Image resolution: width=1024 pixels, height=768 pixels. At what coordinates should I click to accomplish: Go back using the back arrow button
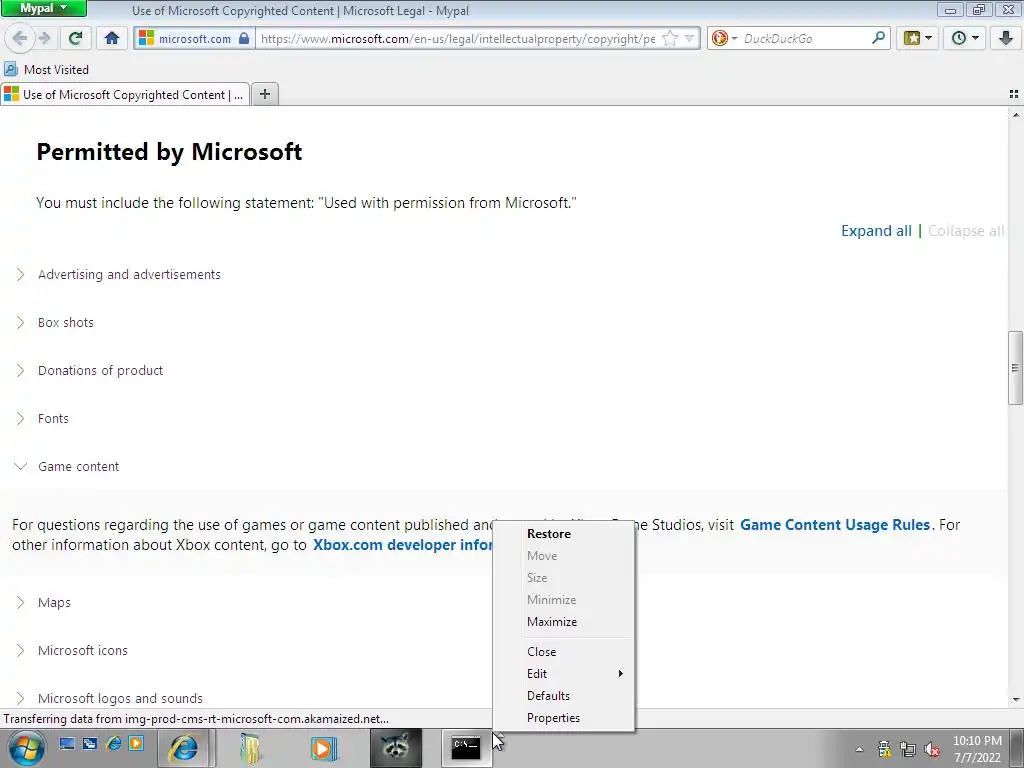[20, 39]
